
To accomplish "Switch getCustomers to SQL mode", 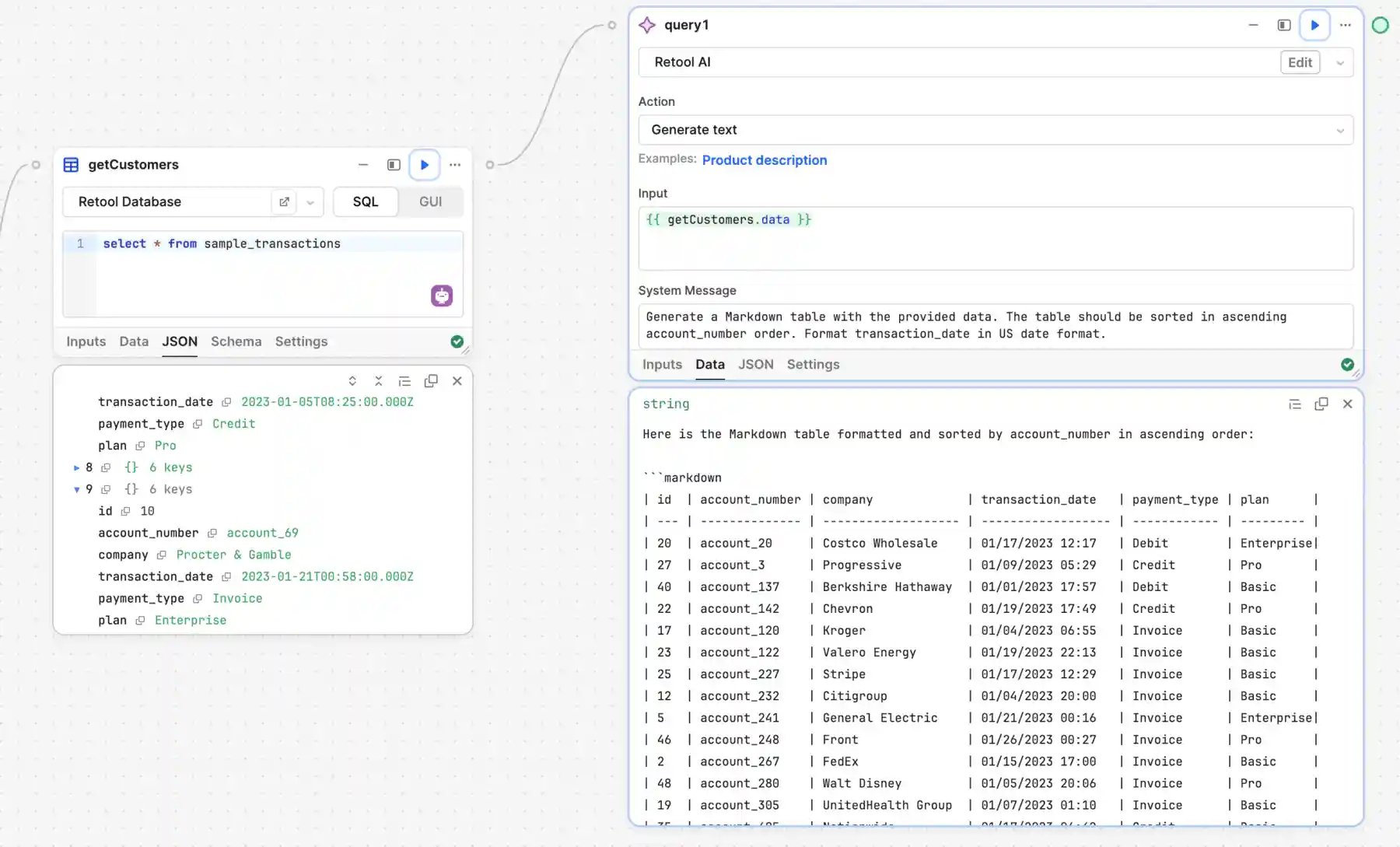I will point(366,202).
